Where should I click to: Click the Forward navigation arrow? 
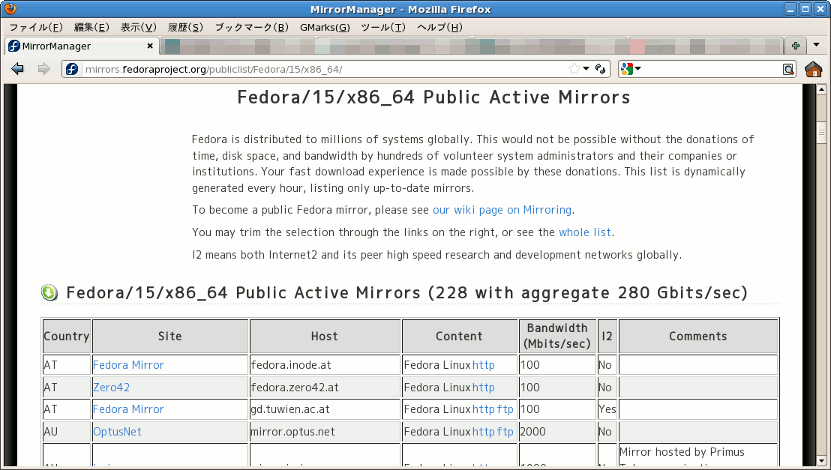(43, 69)
